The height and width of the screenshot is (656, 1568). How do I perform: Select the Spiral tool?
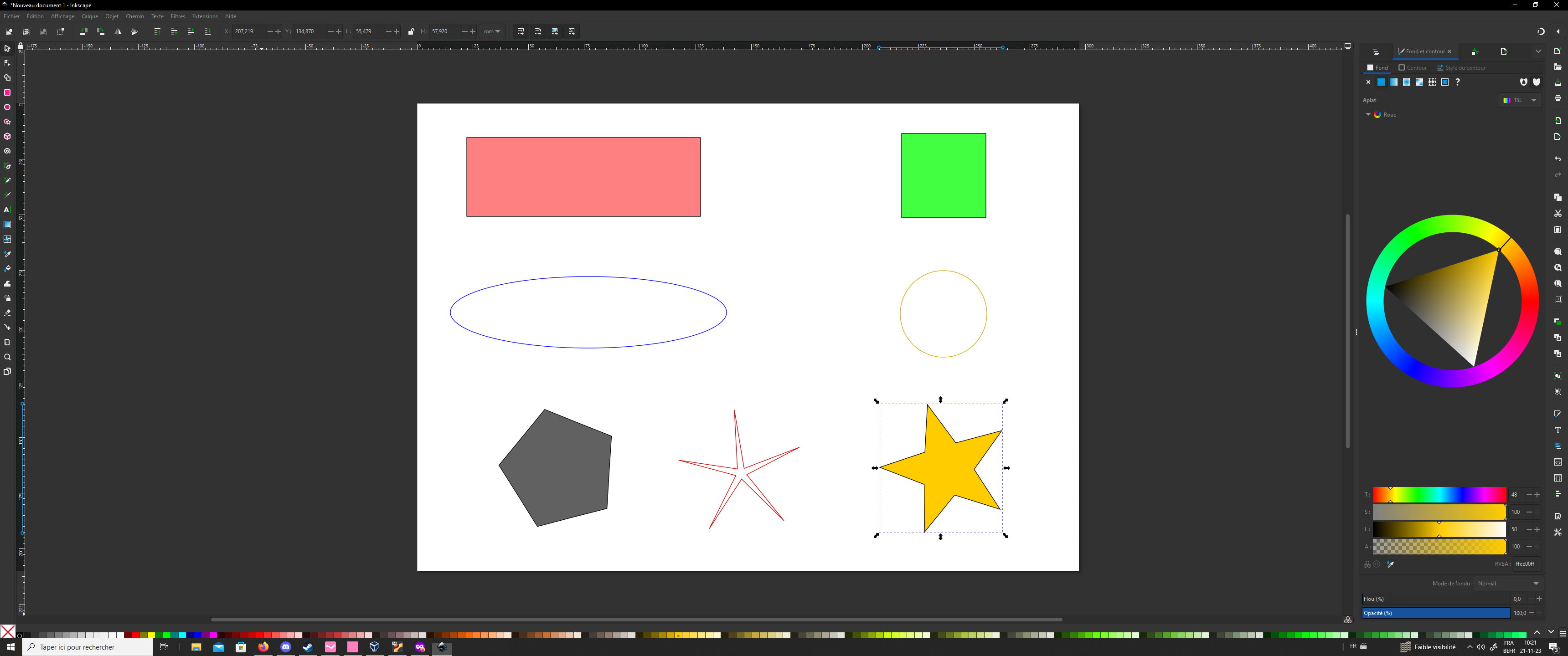7,151
